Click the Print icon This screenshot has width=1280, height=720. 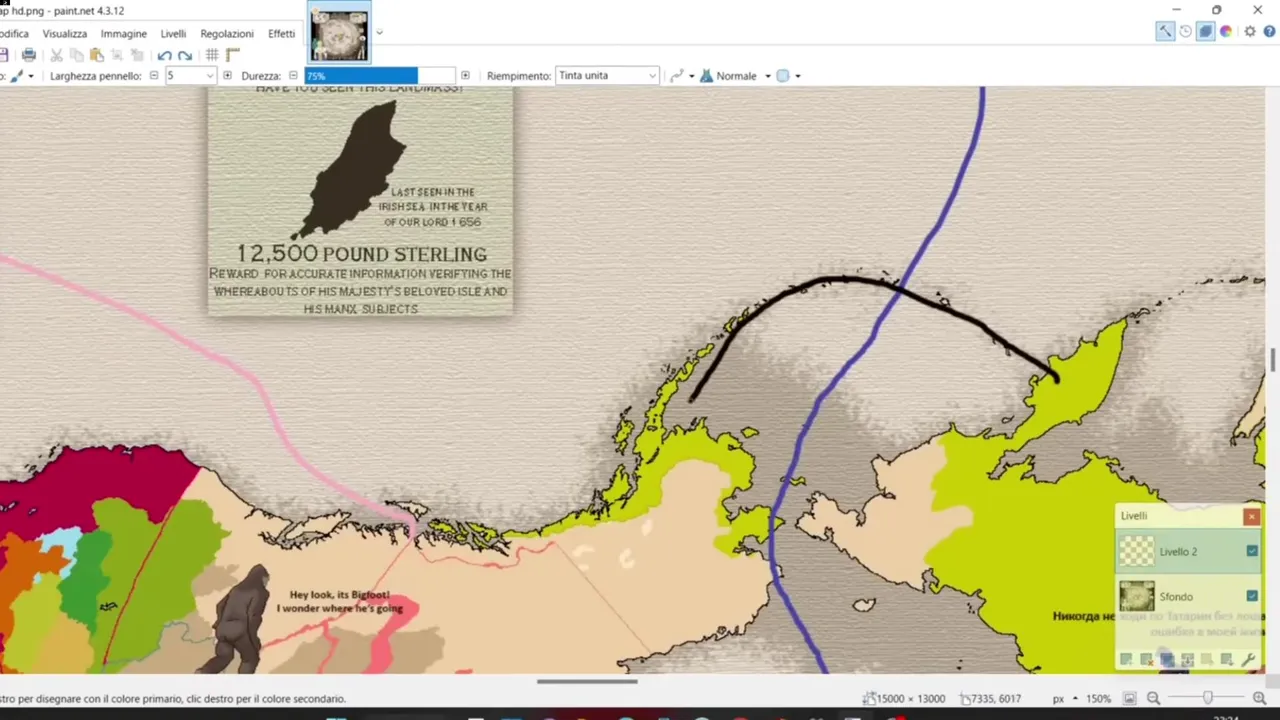click(x=29, y=55)
